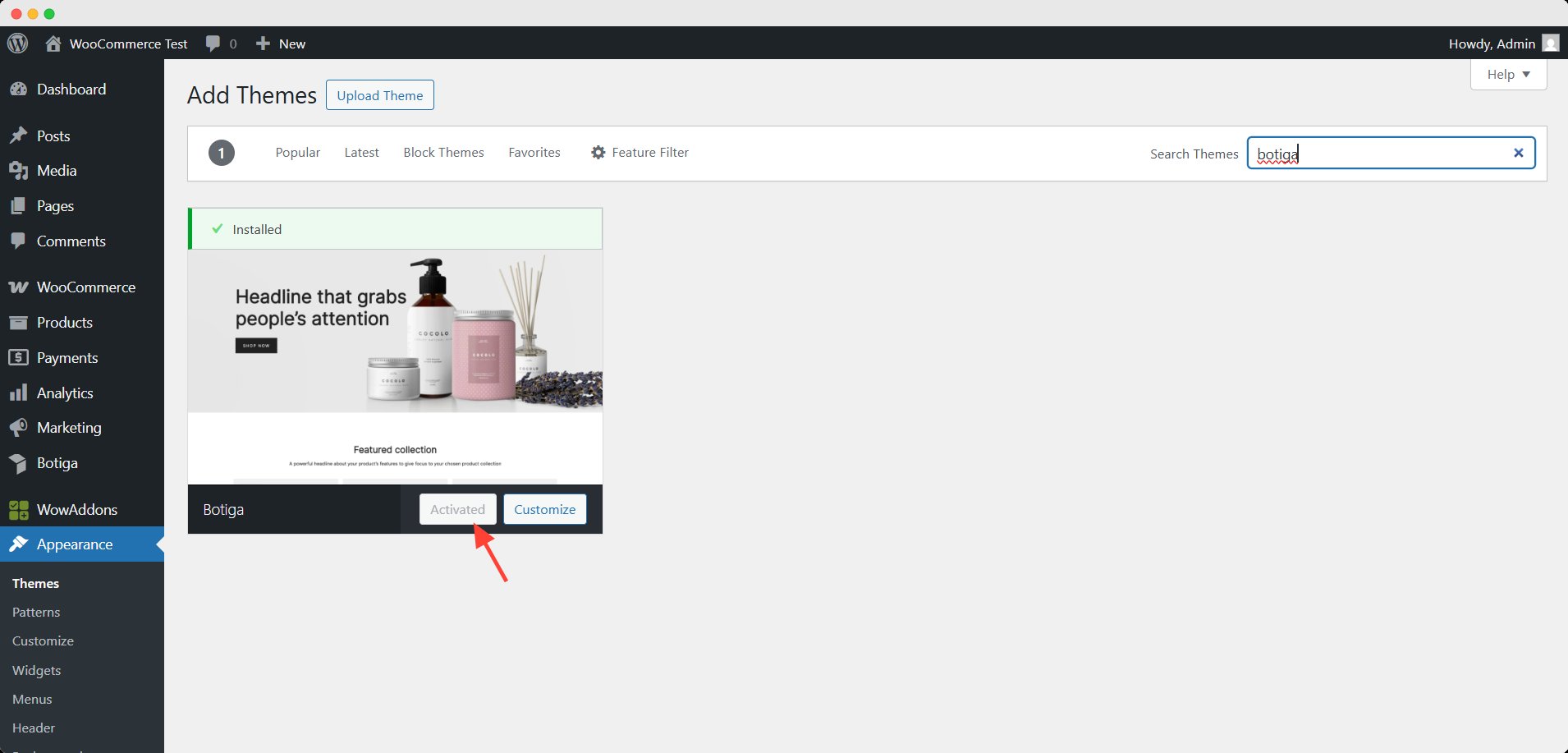Open the Howdy, Admin menu
Screen dimensions: 1568x753
(1504, 44)
